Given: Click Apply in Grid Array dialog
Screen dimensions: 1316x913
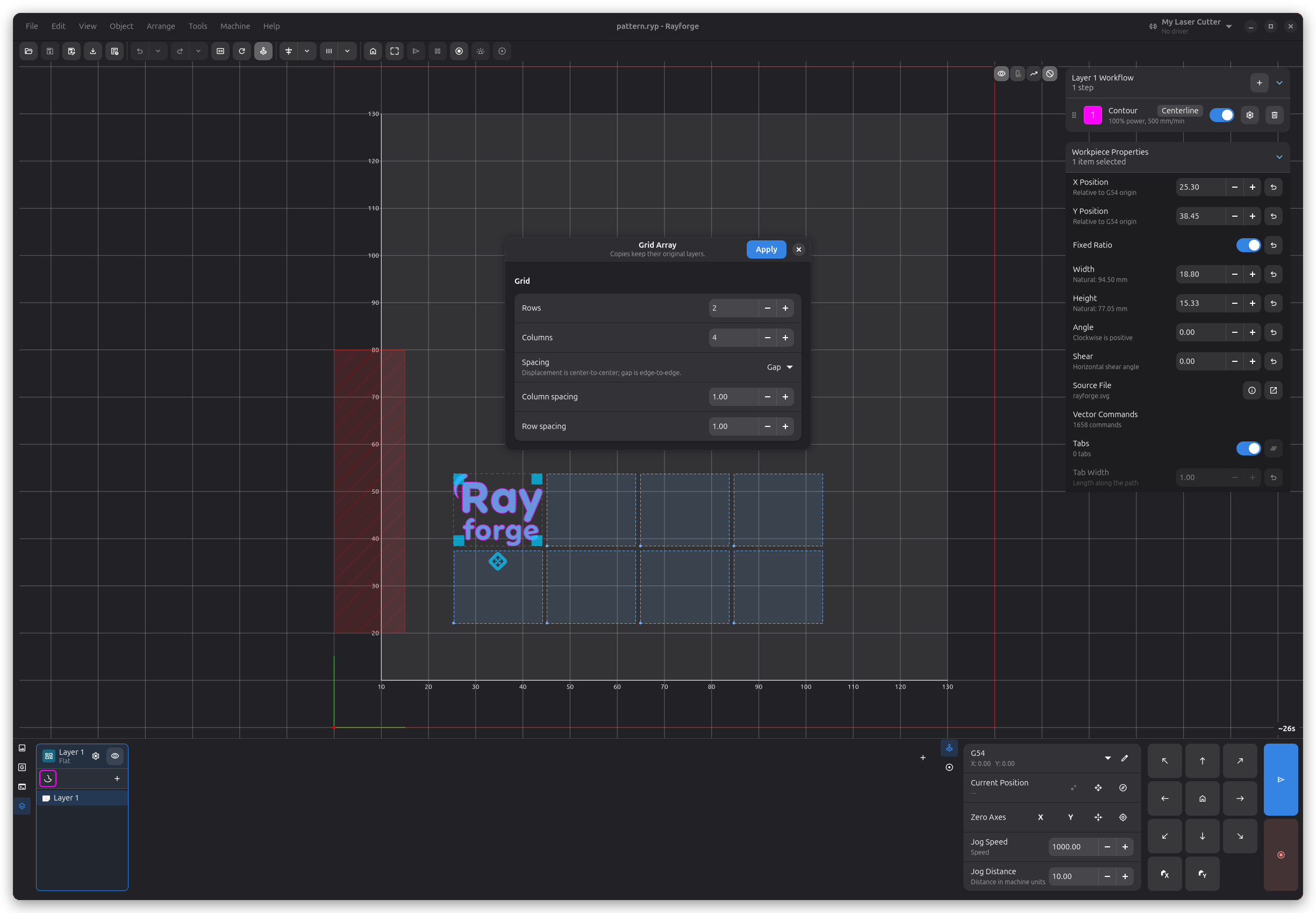Looking at the screenshot, I should pos(766,249).
